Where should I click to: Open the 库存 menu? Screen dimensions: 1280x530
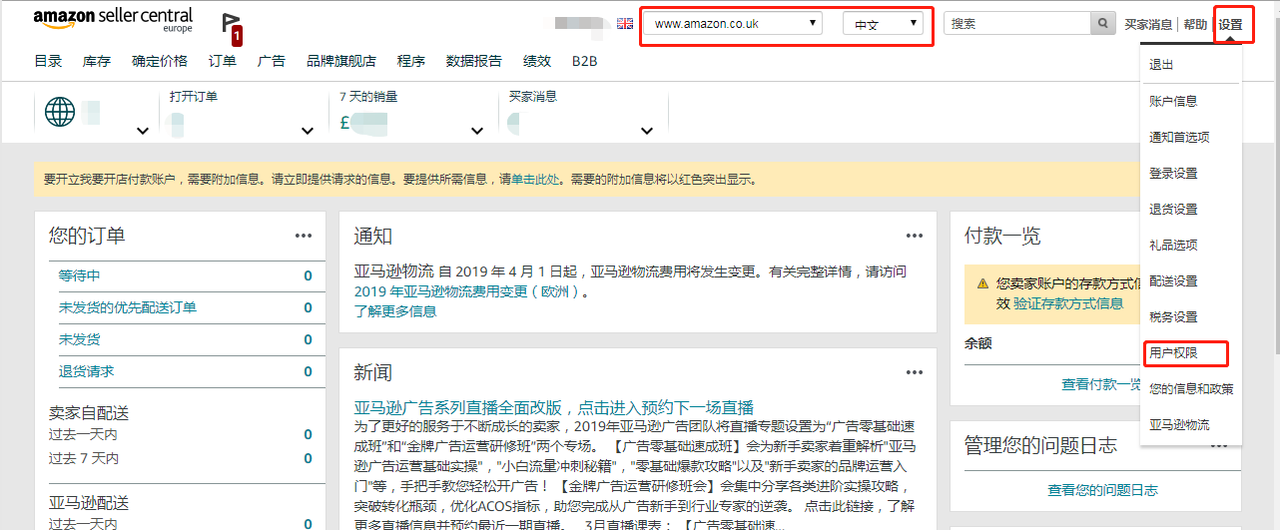coord(97,61)
